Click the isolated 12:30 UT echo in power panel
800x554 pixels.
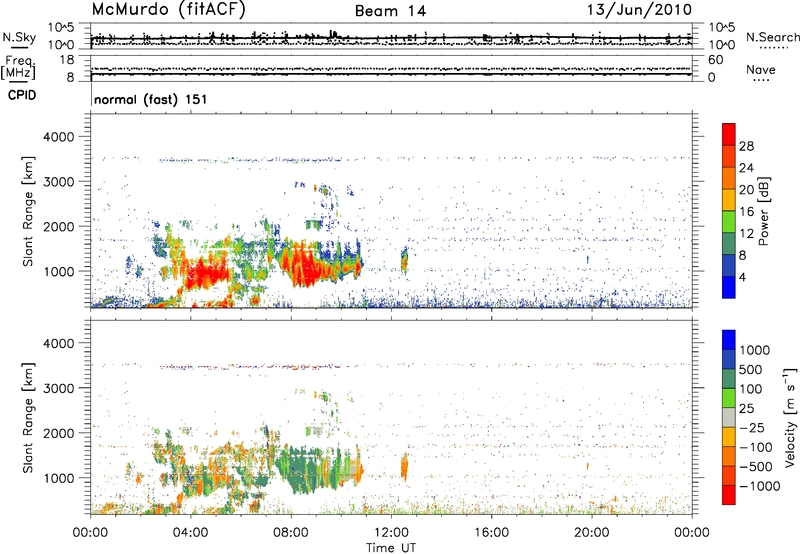405,260
